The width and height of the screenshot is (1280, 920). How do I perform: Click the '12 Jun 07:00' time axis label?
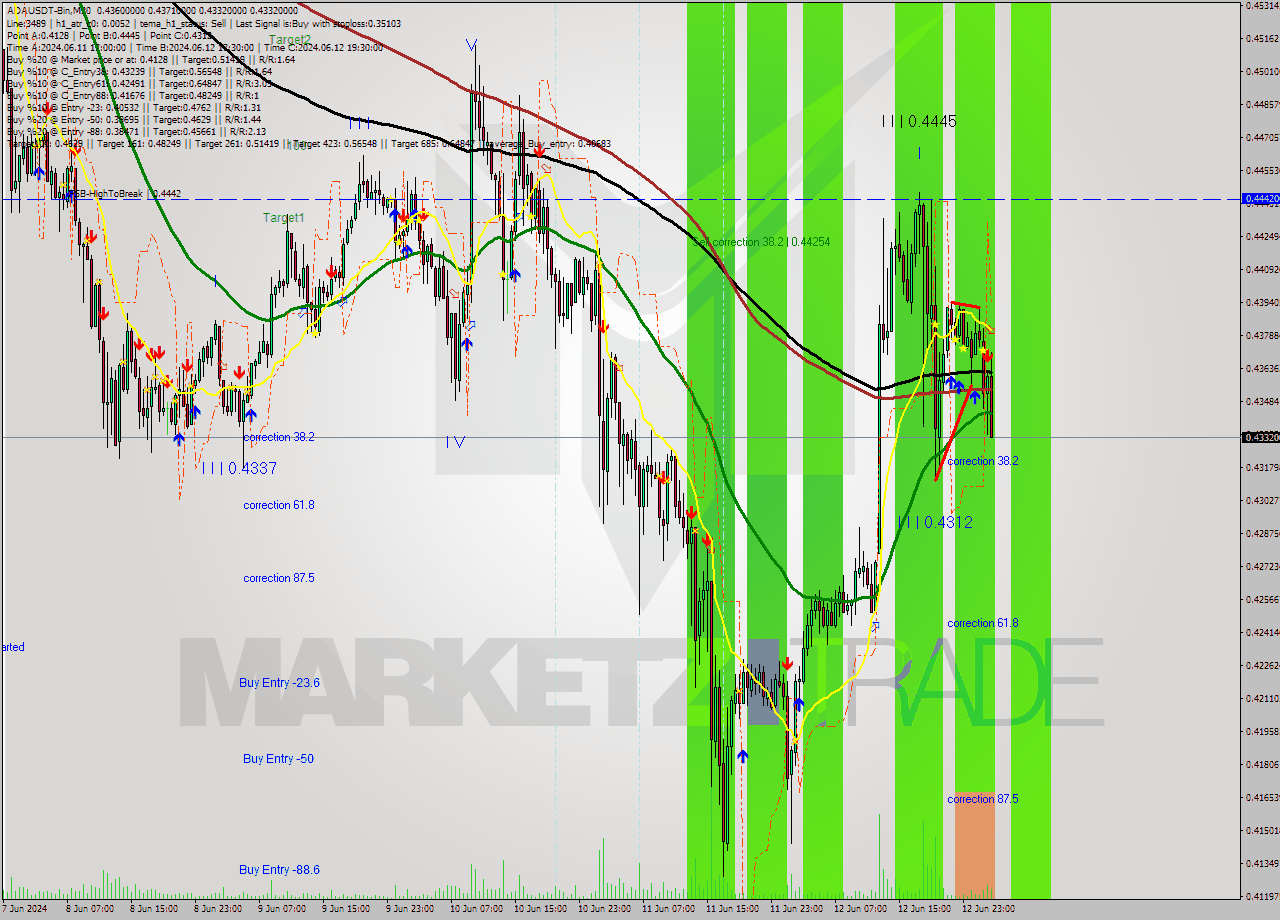[x=860, y=909]
